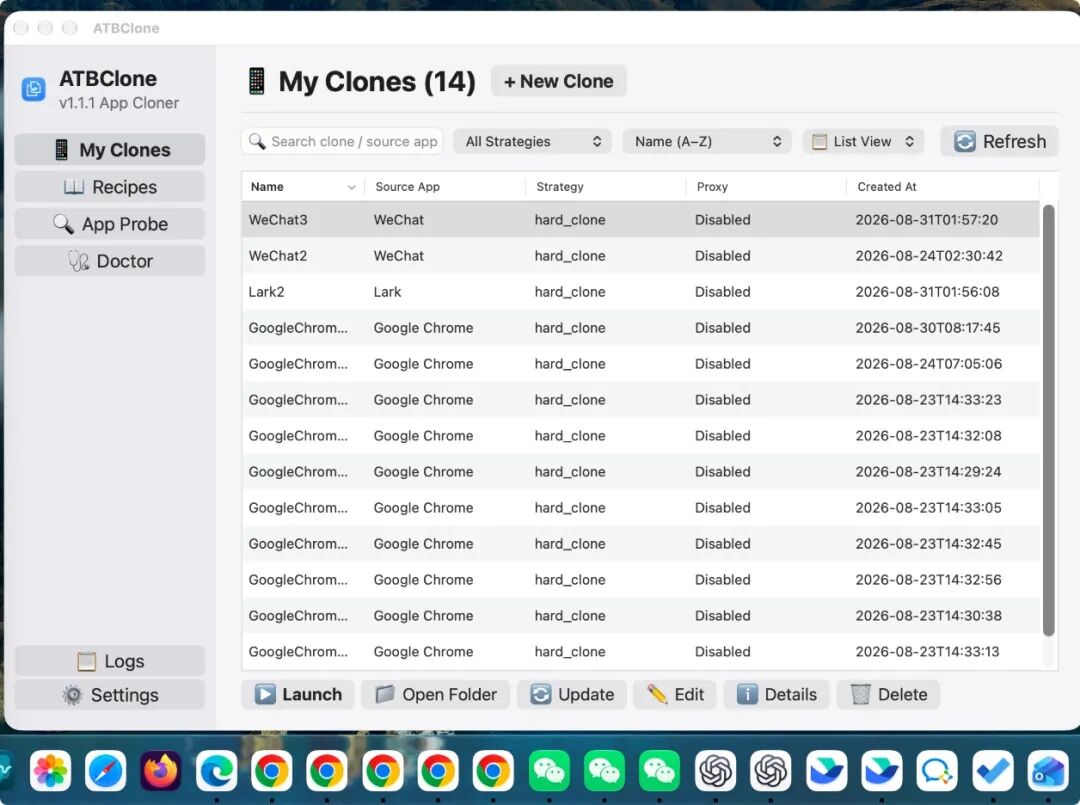Go to My Clones in the sidebar
Viewport: 1080px width, 805px height.
110,149
